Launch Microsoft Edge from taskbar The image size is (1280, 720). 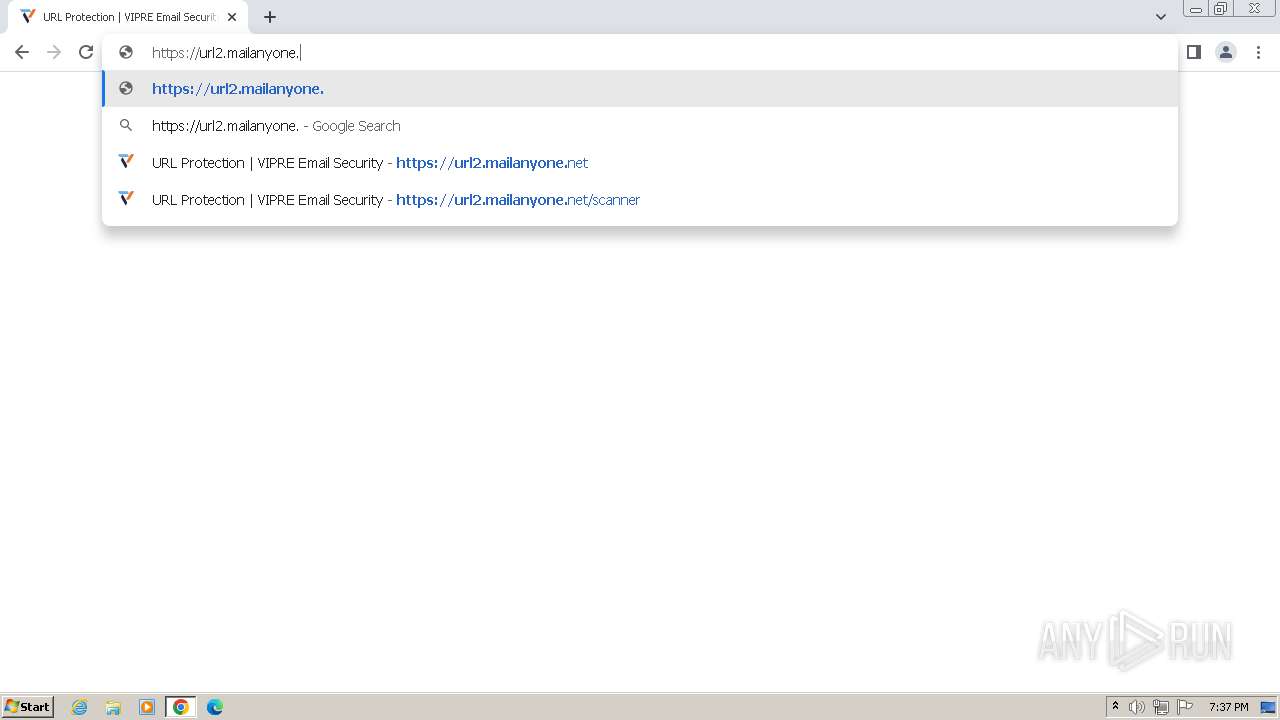214,707
